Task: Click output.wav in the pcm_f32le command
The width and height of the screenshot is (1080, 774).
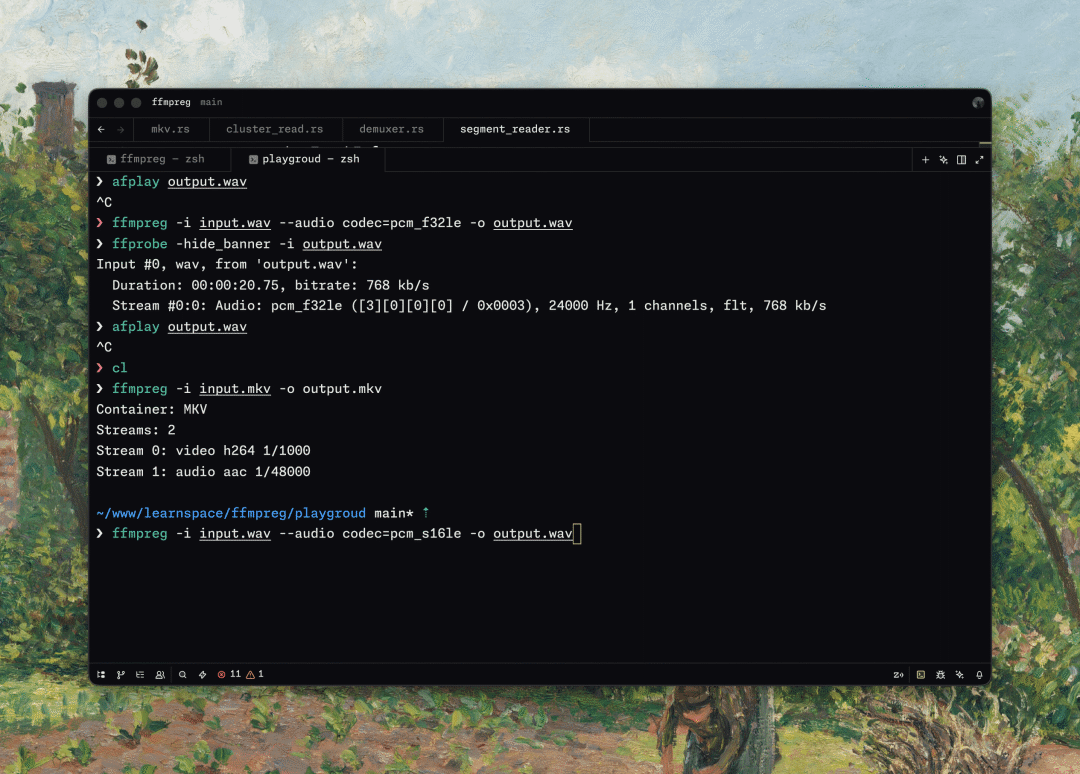Action: tap(532, 223)
